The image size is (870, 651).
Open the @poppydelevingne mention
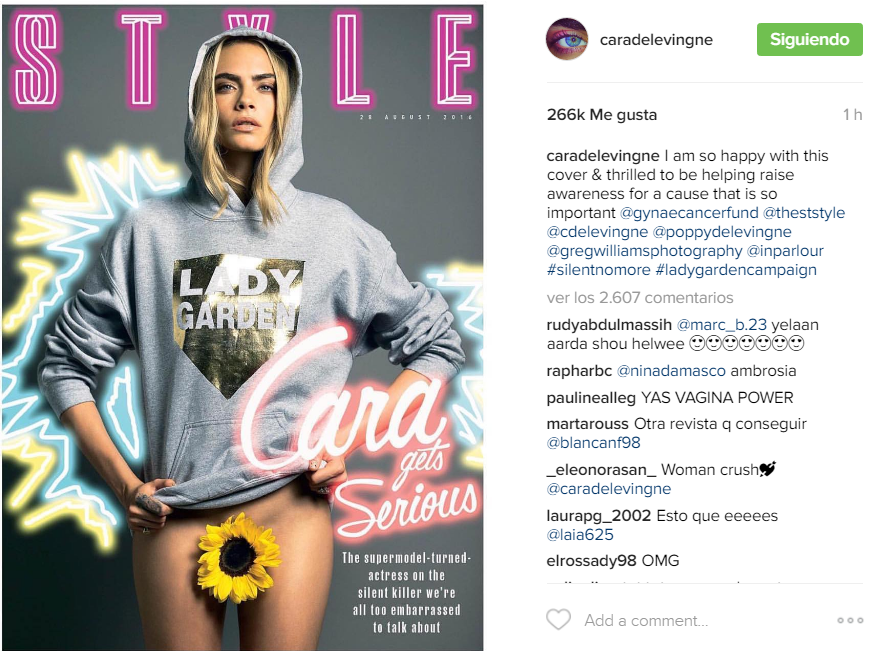(722, 232)
